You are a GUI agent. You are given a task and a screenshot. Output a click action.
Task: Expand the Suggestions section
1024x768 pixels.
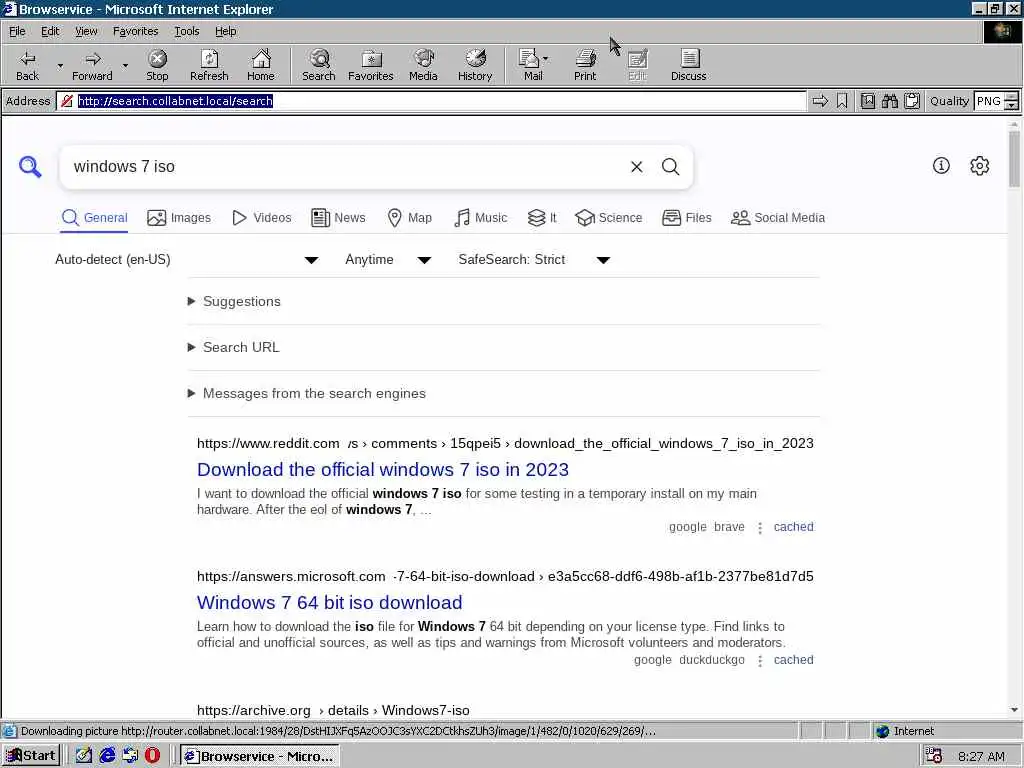[x=234, y=301]
